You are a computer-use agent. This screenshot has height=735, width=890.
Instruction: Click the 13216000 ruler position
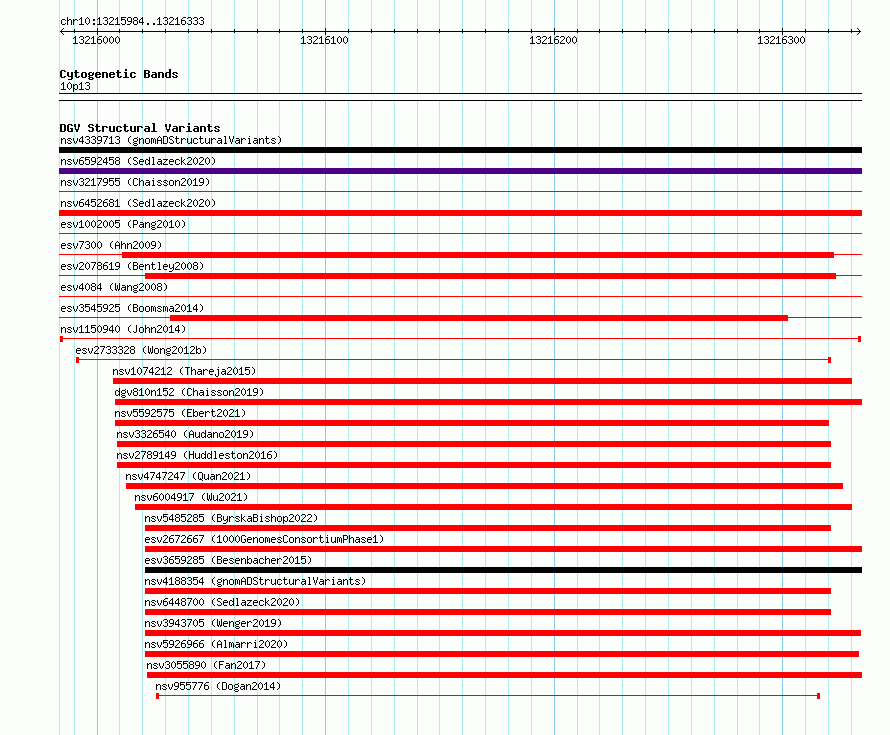coord(96,40)
